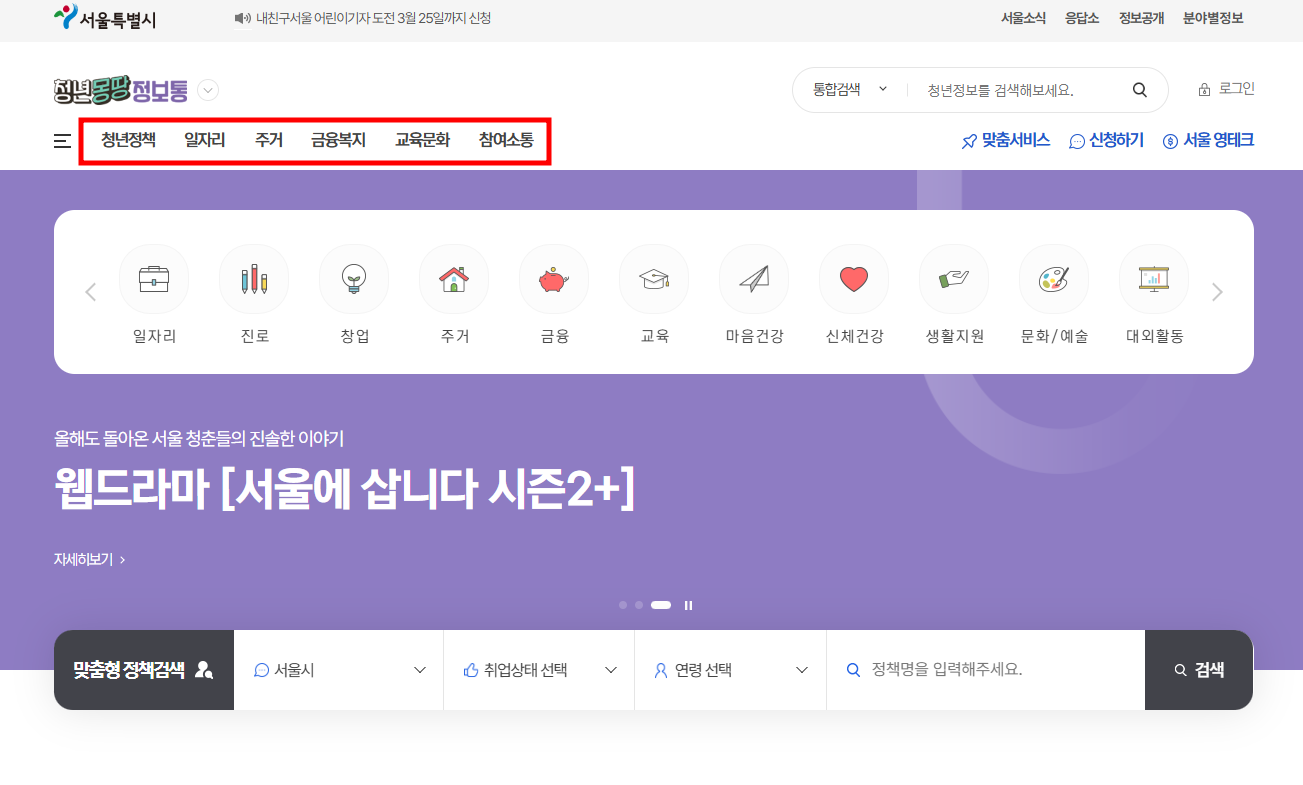This screenshot has height=785, width=1303.
Task: Click 자세히보기 on the banner
Action: coord(90,560)
